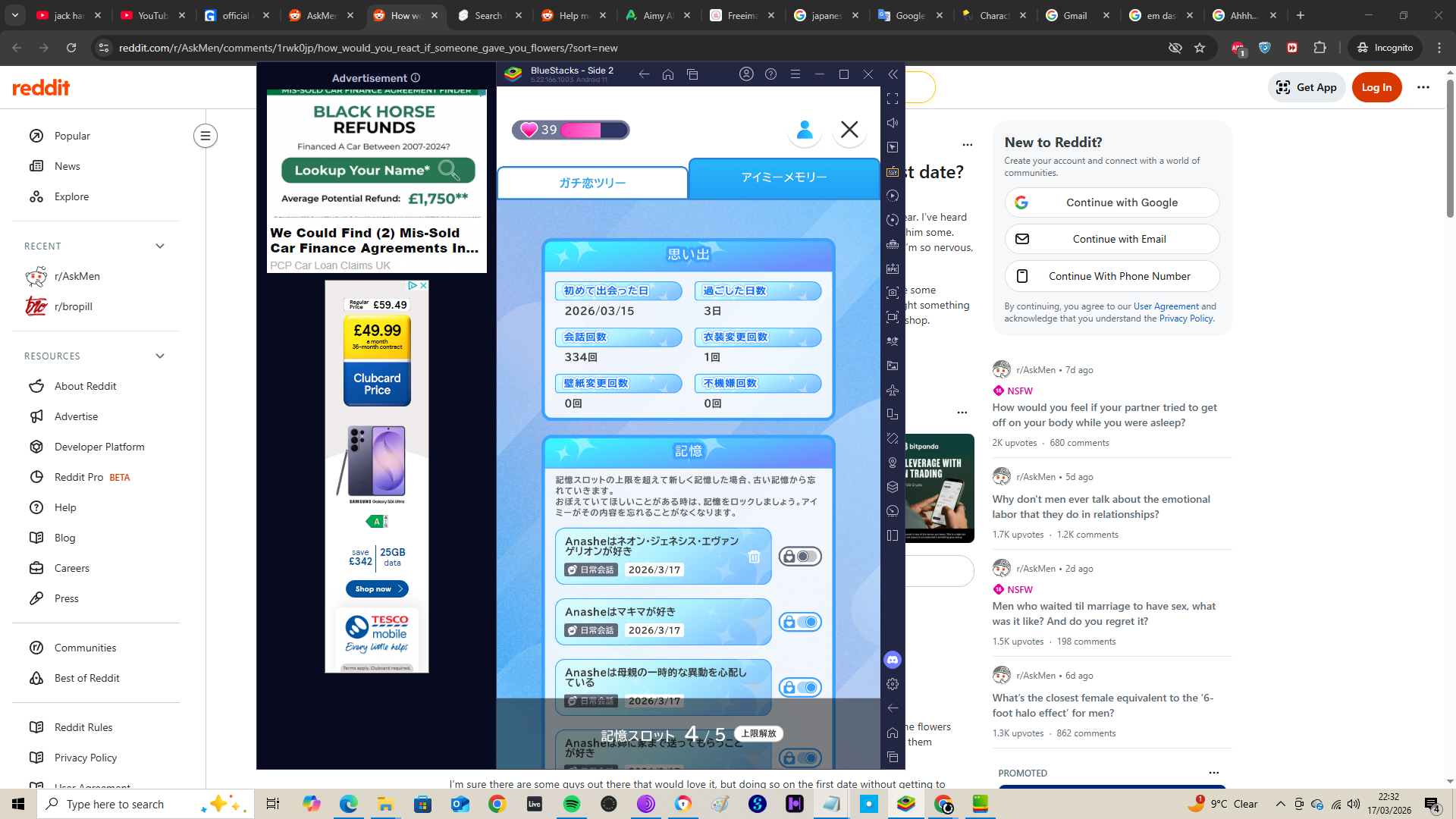This screenshot has width=1456, height=819.
Task: Click the 上限解放 button
Action: [758, 734]
